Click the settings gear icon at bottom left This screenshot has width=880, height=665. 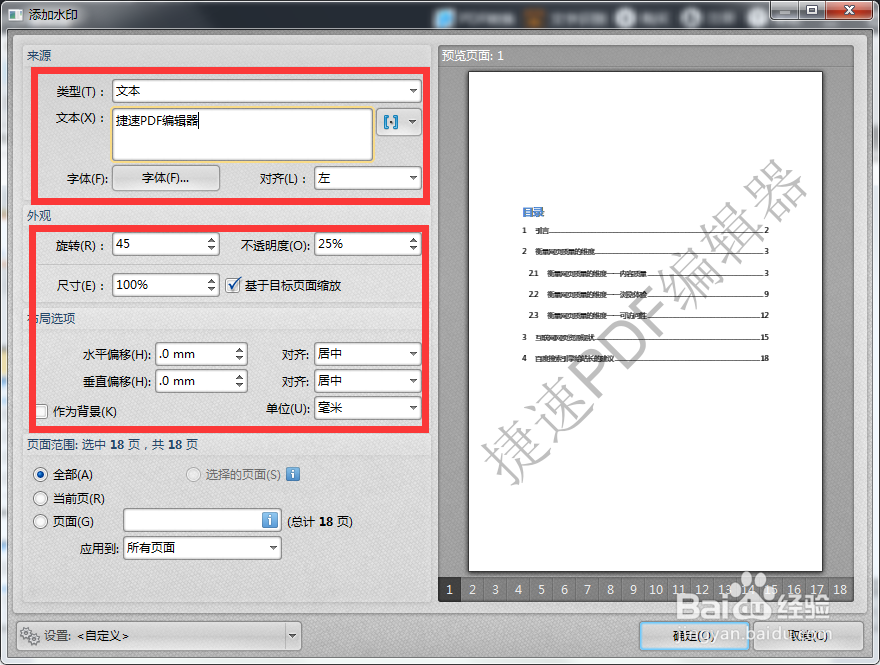coord(29,636)
